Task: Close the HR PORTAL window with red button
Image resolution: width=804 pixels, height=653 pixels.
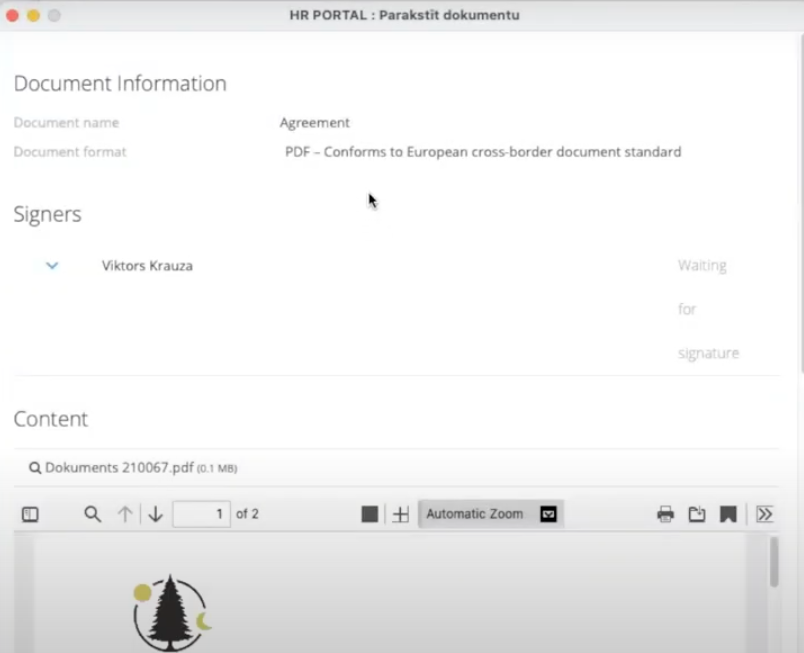Action: [x=12, y=15]
